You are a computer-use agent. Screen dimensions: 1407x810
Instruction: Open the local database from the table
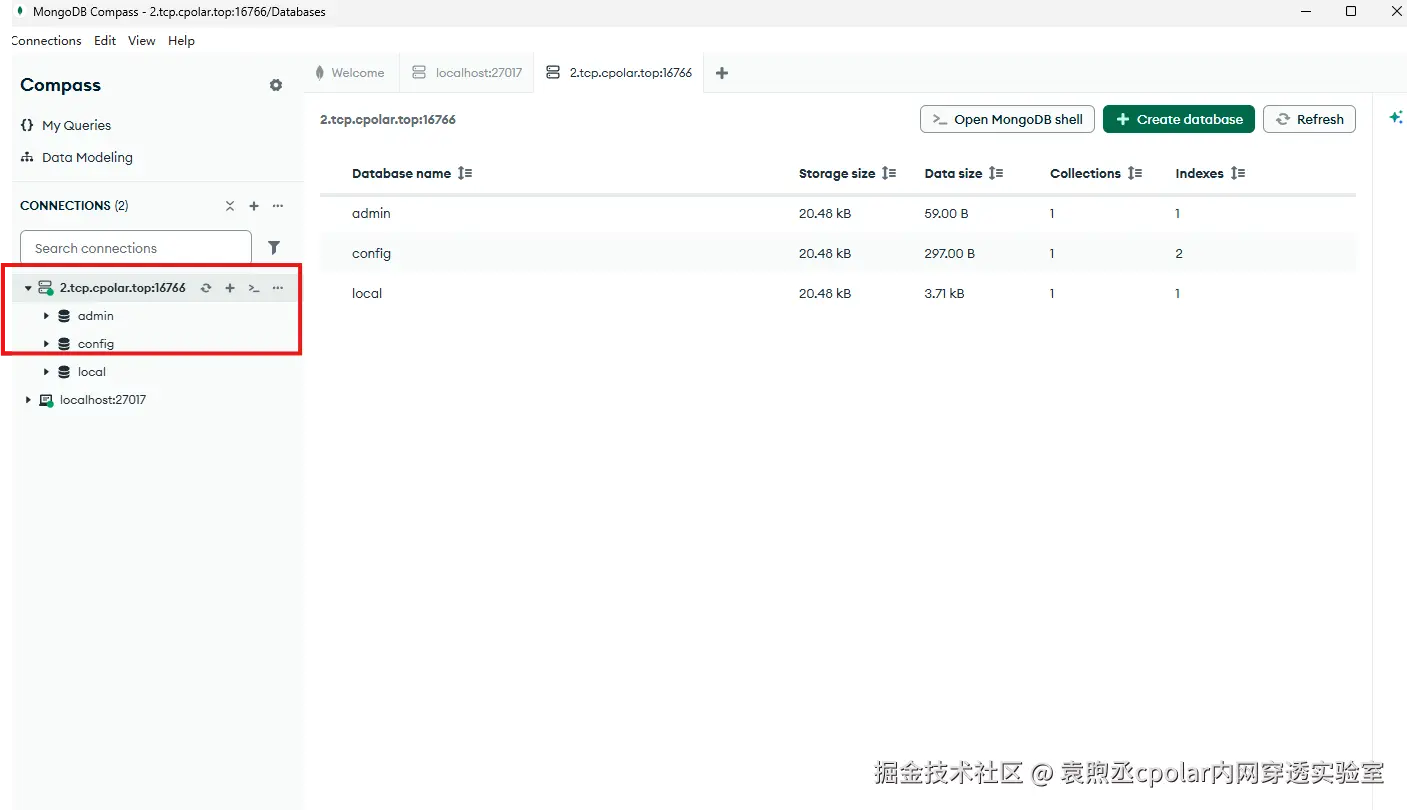pyautogui.click(x=367, y=293)
